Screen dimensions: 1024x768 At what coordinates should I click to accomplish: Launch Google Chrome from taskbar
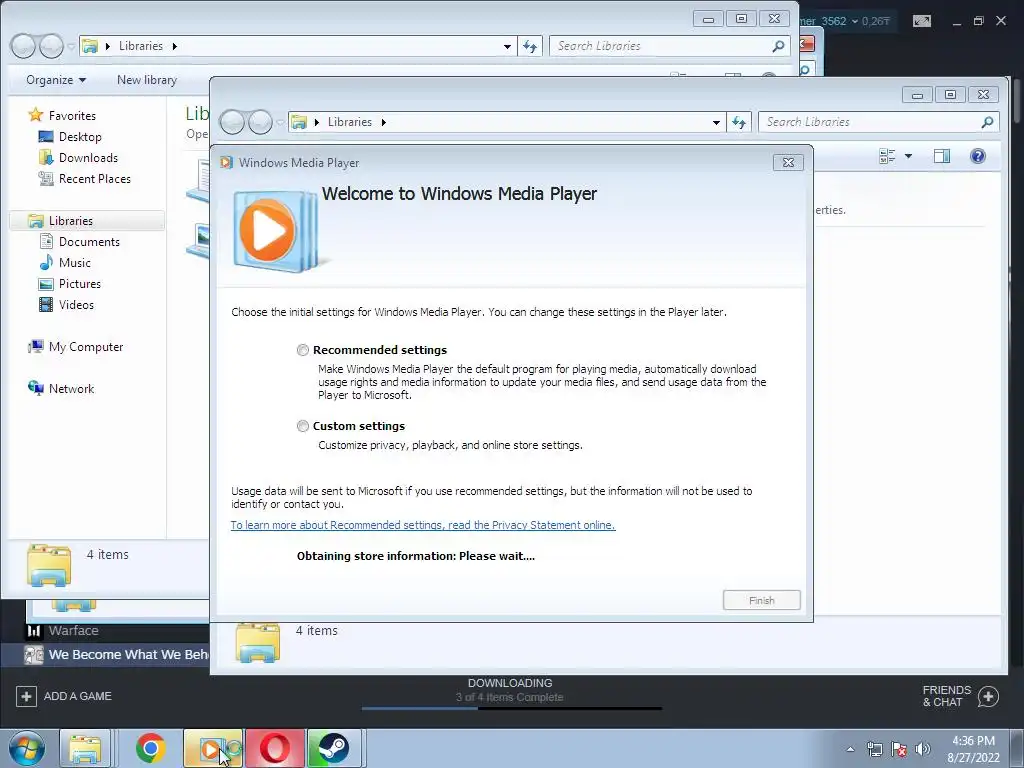click(x=150, y=748)
